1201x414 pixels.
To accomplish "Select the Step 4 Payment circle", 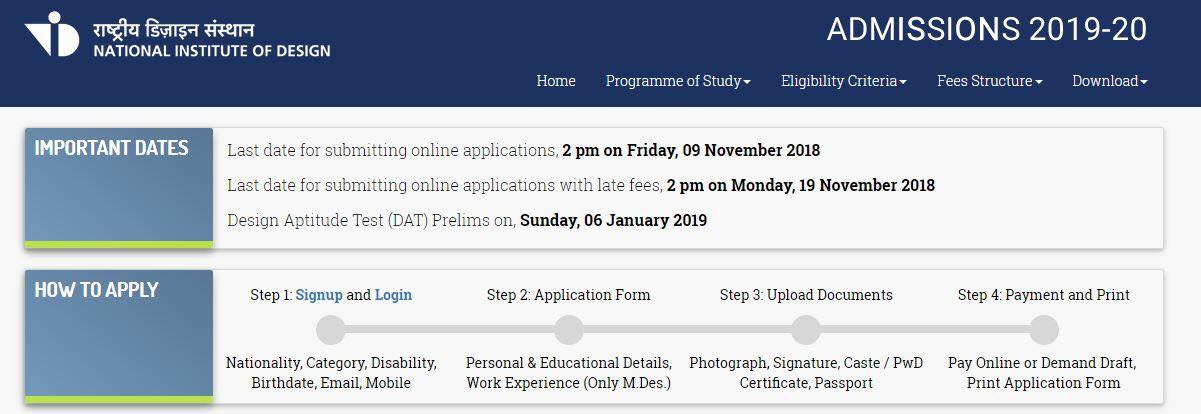I will pyautogui.click(x=1043, y=329).
